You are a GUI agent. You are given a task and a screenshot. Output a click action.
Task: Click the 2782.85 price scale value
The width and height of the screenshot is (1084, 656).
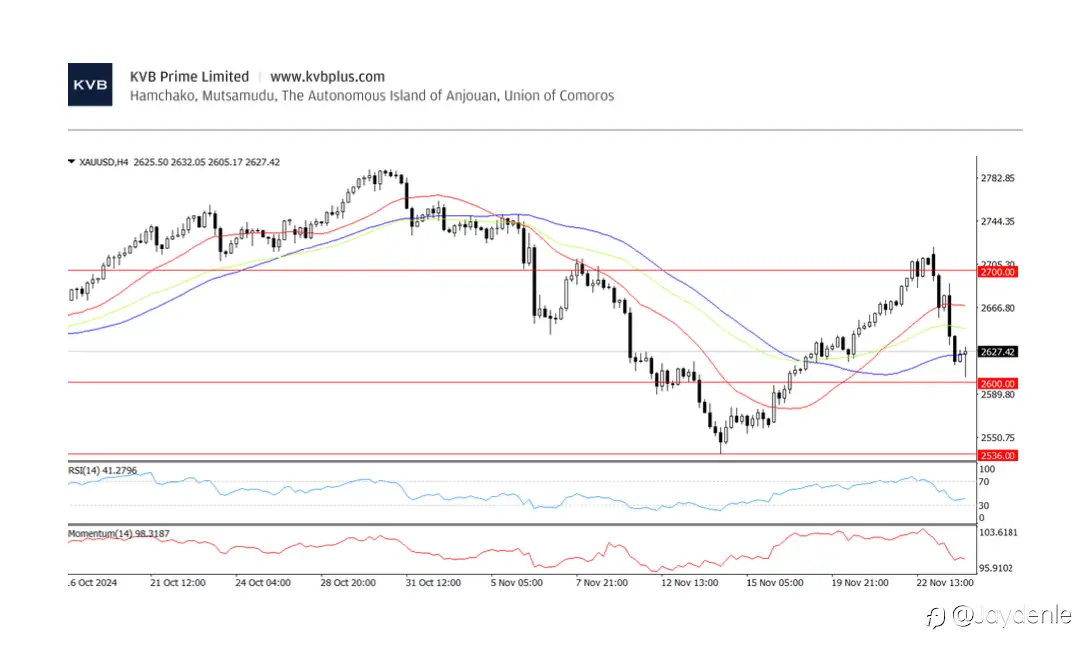(x=998, y=178)
